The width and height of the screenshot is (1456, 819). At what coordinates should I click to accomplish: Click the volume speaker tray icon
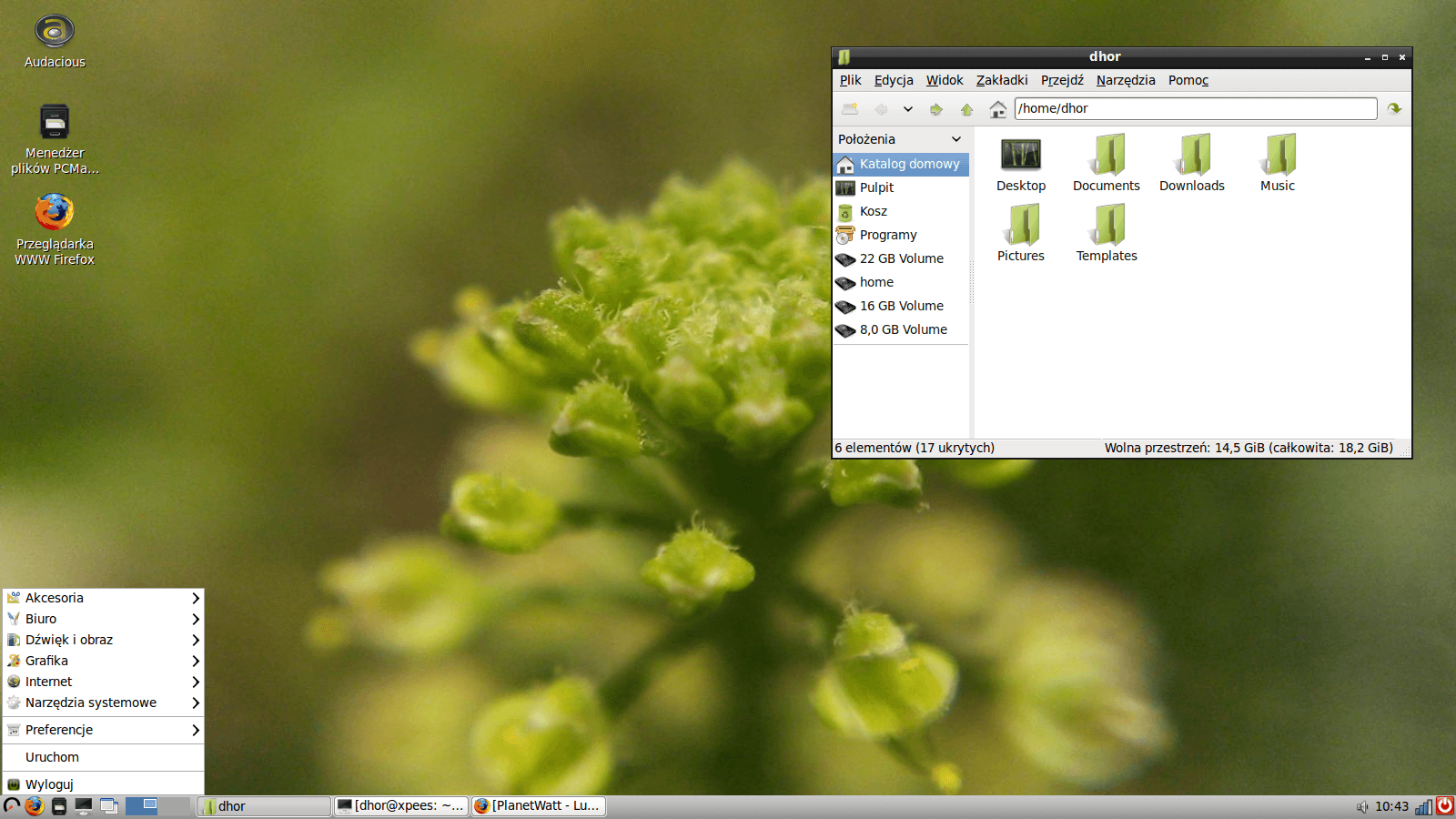click(x=1362, y=807)
